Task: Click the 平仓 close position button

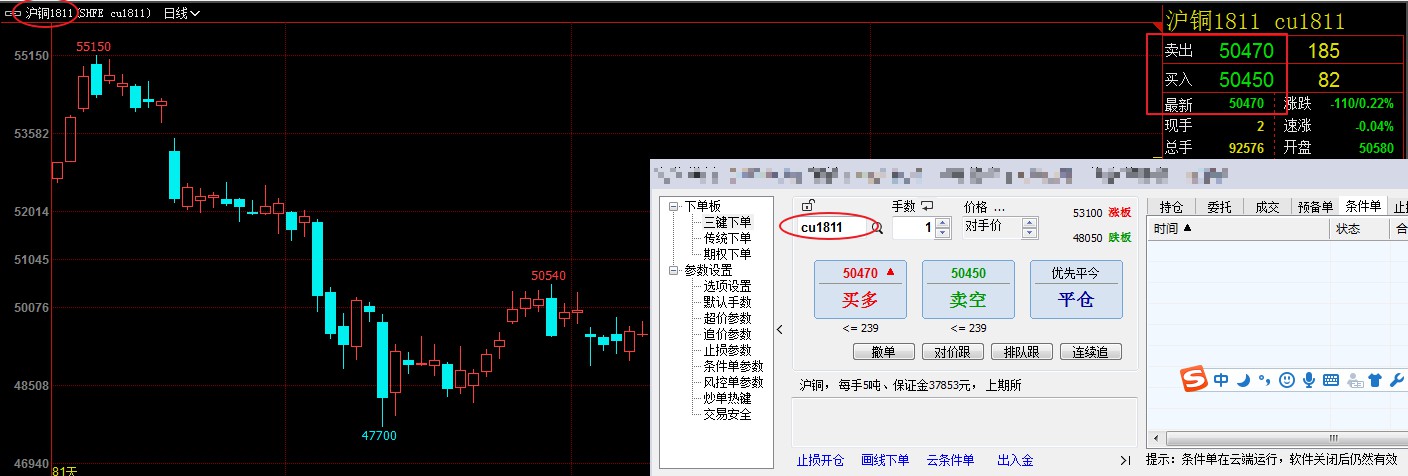Action: (x=1076, y=289)
